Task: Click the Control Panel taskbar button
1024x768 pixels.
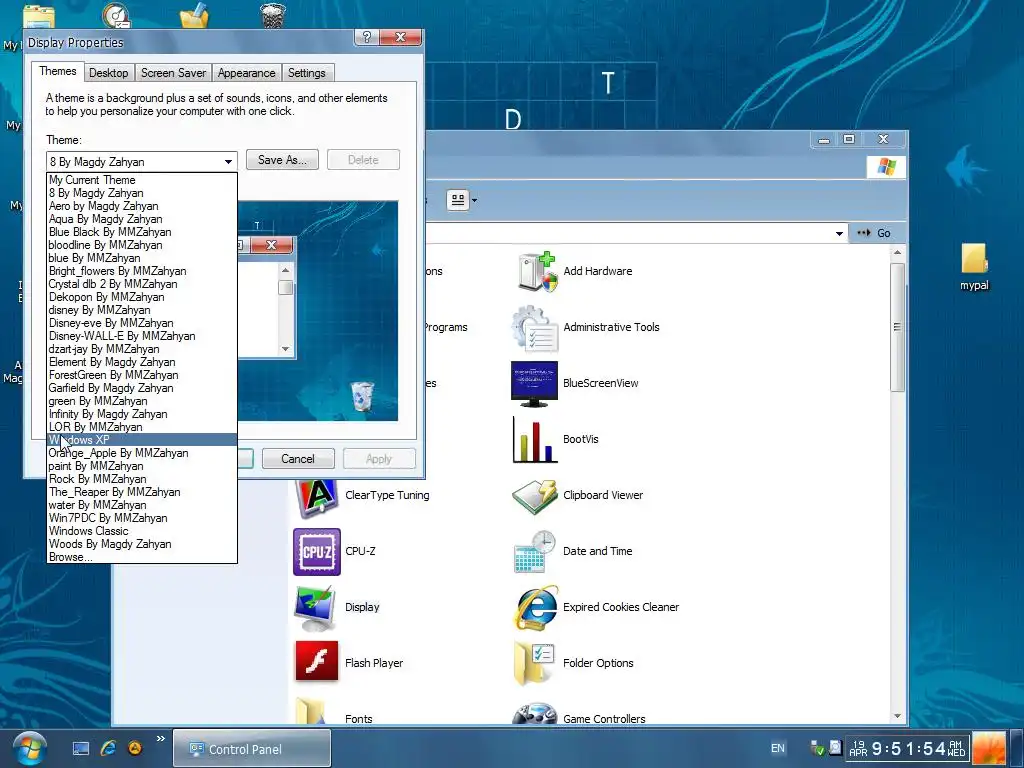Action: click(x=252, y=749)
